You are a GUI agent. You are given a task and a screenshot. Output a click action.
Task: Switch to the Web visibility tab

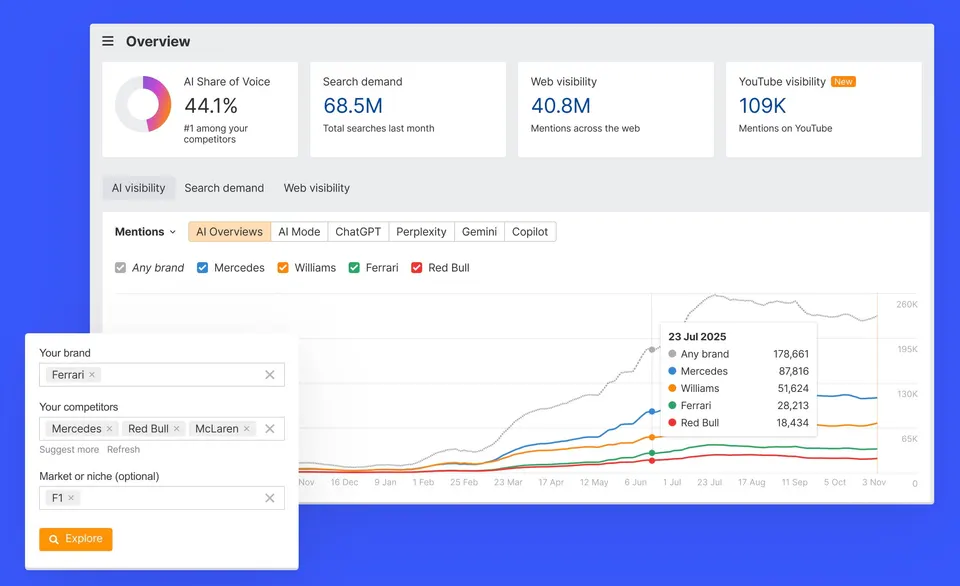[x=317, y=188]
